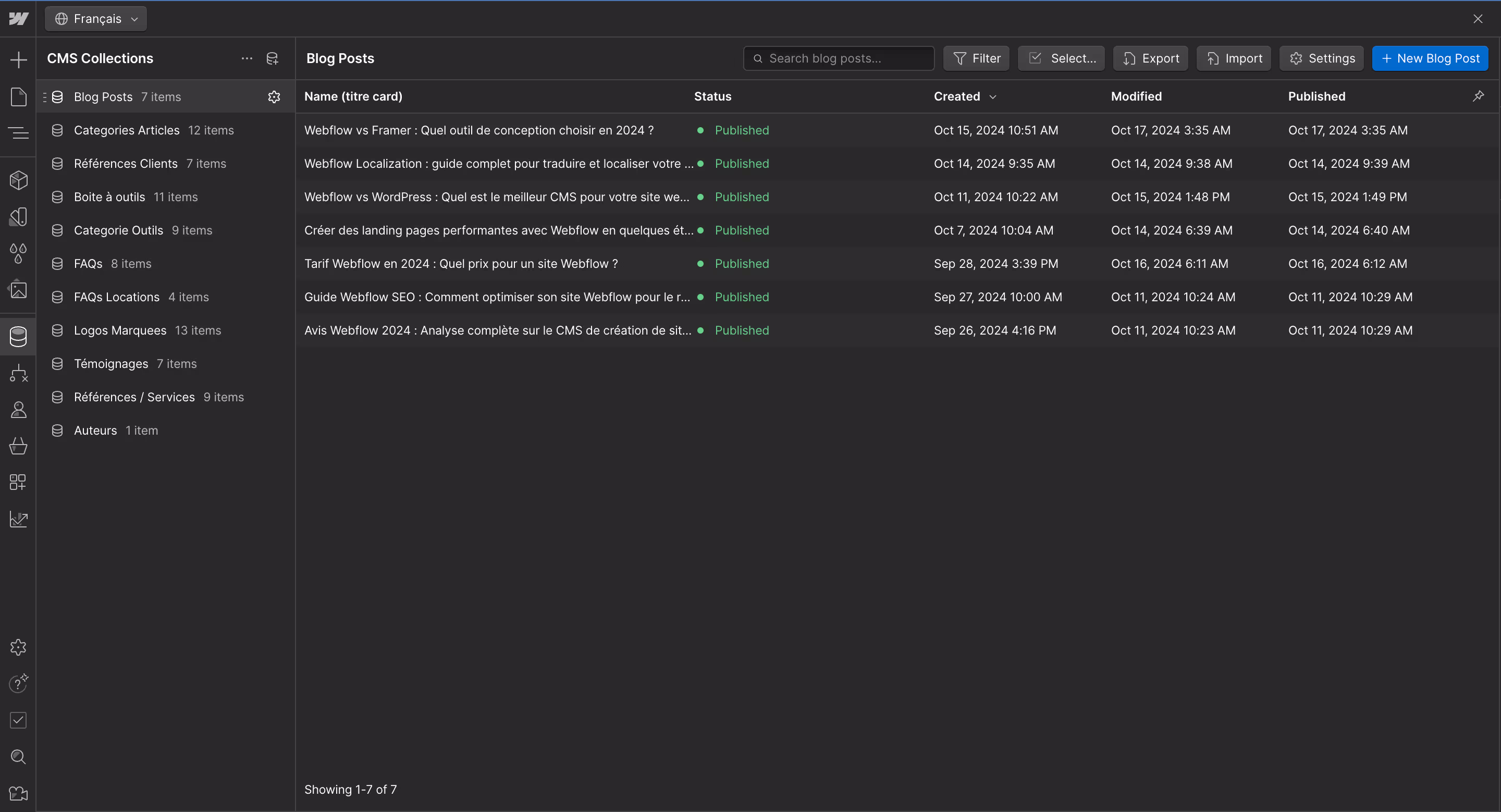The image size is (1501, 812).
Task: Open the Navigator panel icon
Action: click(19, 133)
